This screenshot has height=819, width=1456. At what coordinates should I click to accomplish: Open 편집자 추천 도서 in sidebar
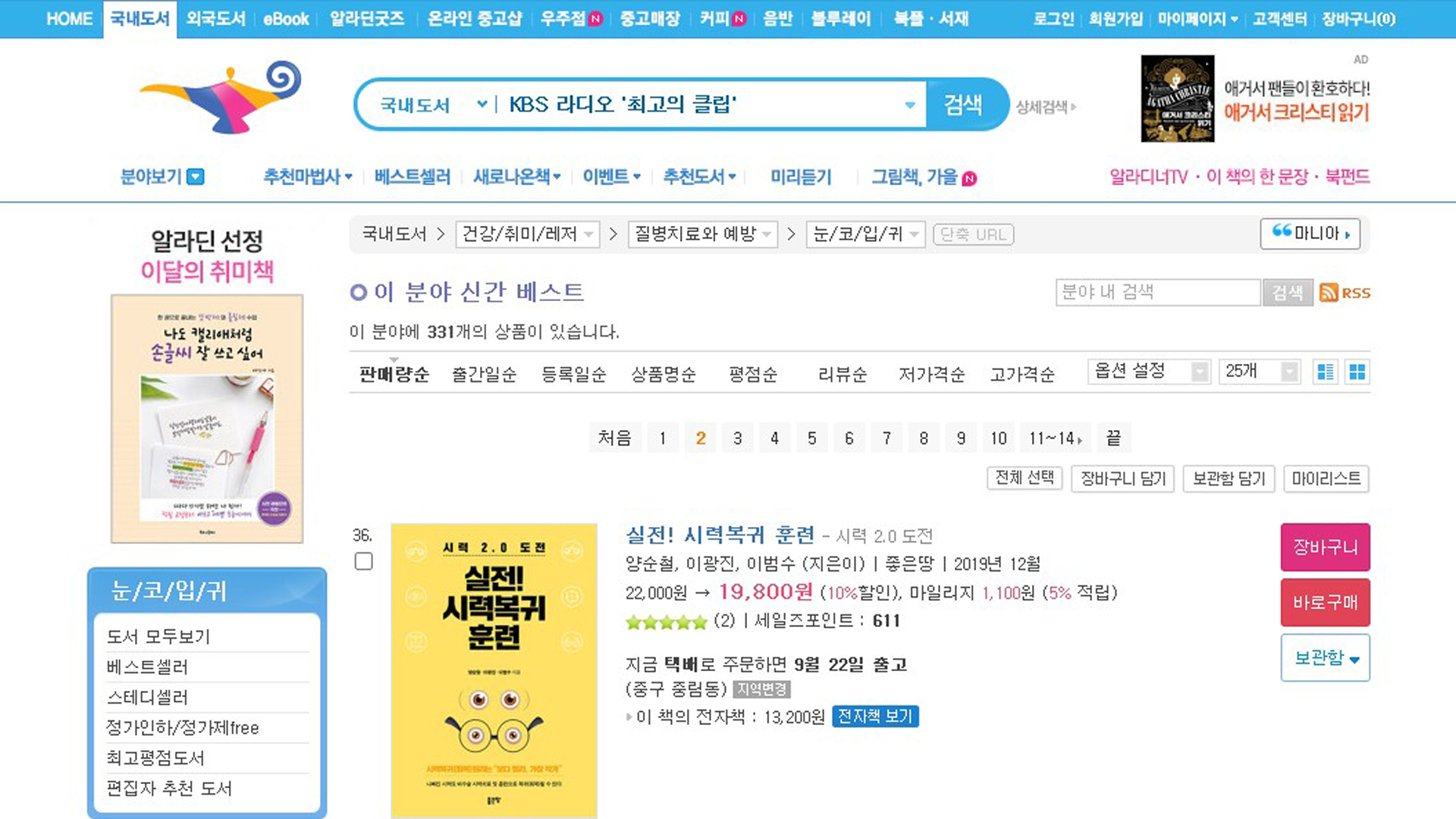click(x=169, y=789)
